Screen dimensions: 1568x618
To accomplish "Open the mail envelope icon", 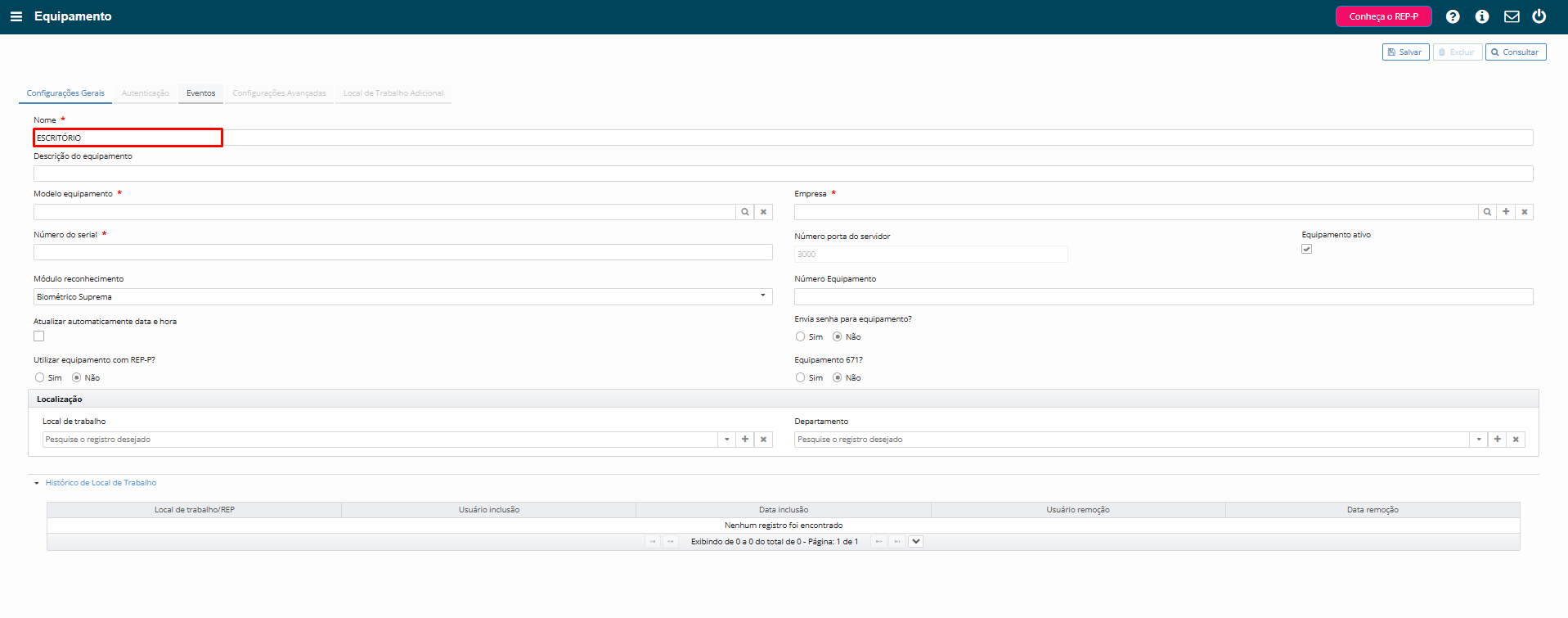I will (x=1512, y=16).
